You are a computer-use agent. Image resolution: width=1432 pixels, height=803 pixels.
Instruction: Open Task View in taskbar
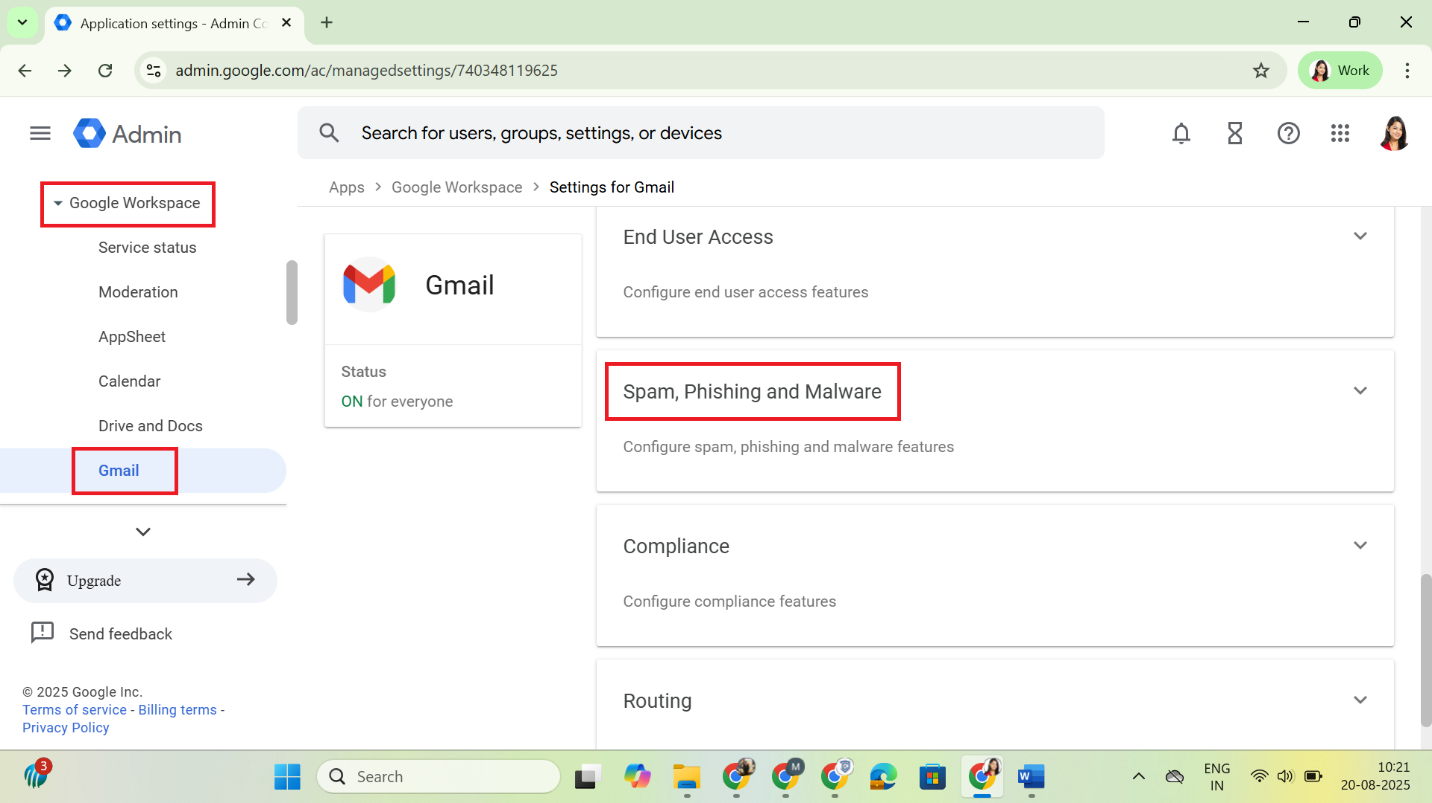(x=587, y=776)
